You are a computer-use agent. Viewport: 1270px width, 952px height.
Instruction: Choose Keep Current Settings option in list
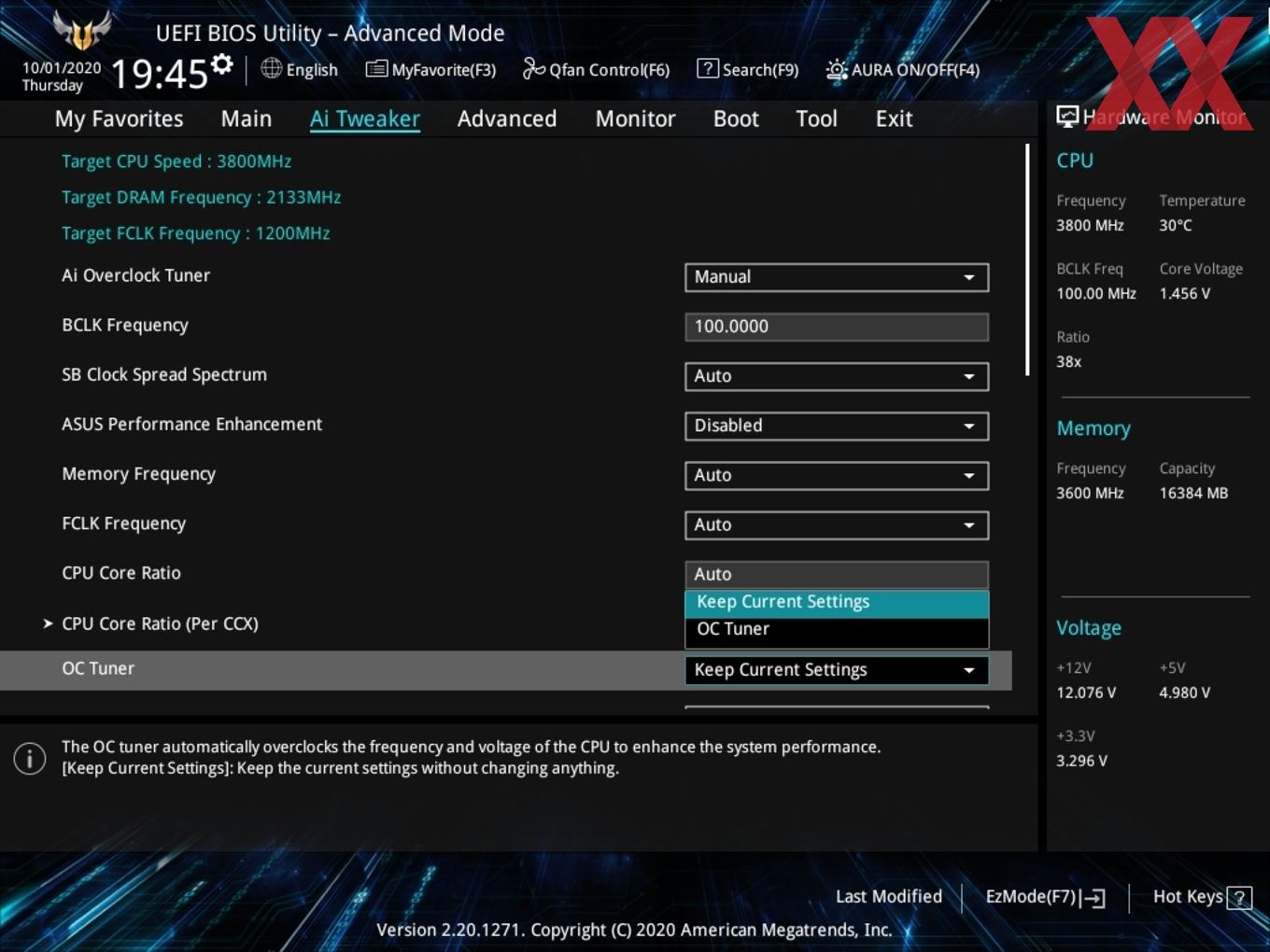[837, 603]
